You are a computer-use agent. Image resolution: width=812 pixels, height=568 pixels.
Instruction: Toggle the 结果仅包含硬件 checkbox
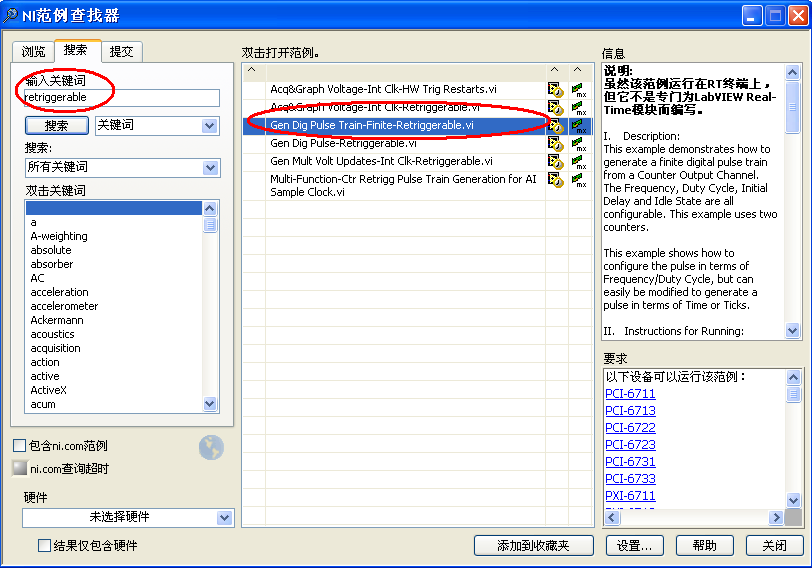click(x=45, y=545)
